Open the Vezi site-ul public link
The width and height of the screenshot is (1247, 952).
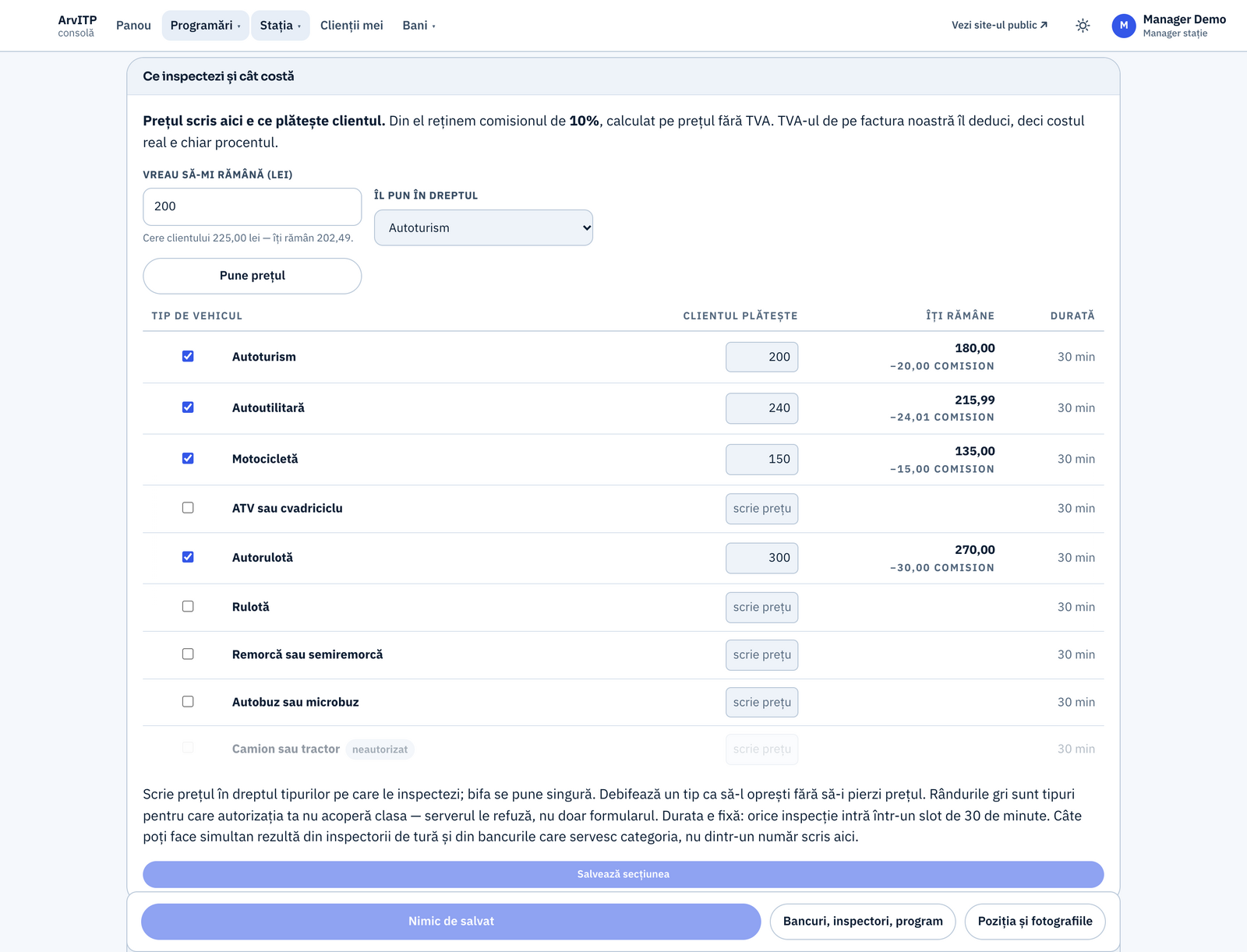pyautogui.click(x=999, y=26)
